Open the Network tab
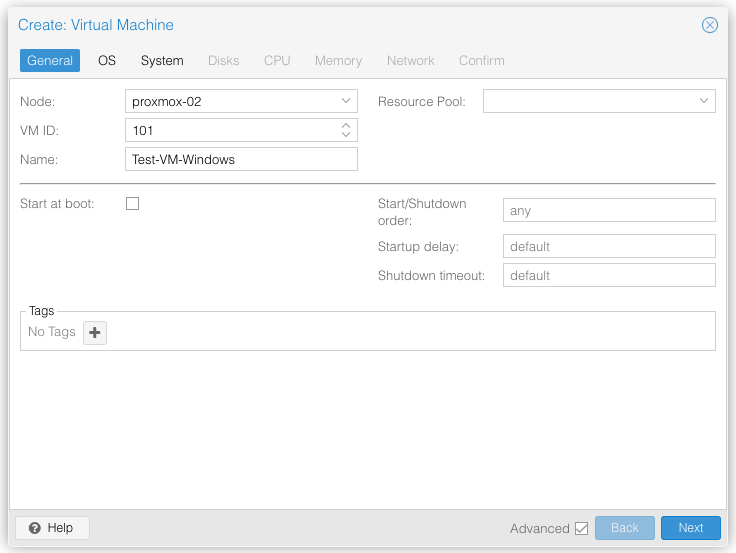 411,60
